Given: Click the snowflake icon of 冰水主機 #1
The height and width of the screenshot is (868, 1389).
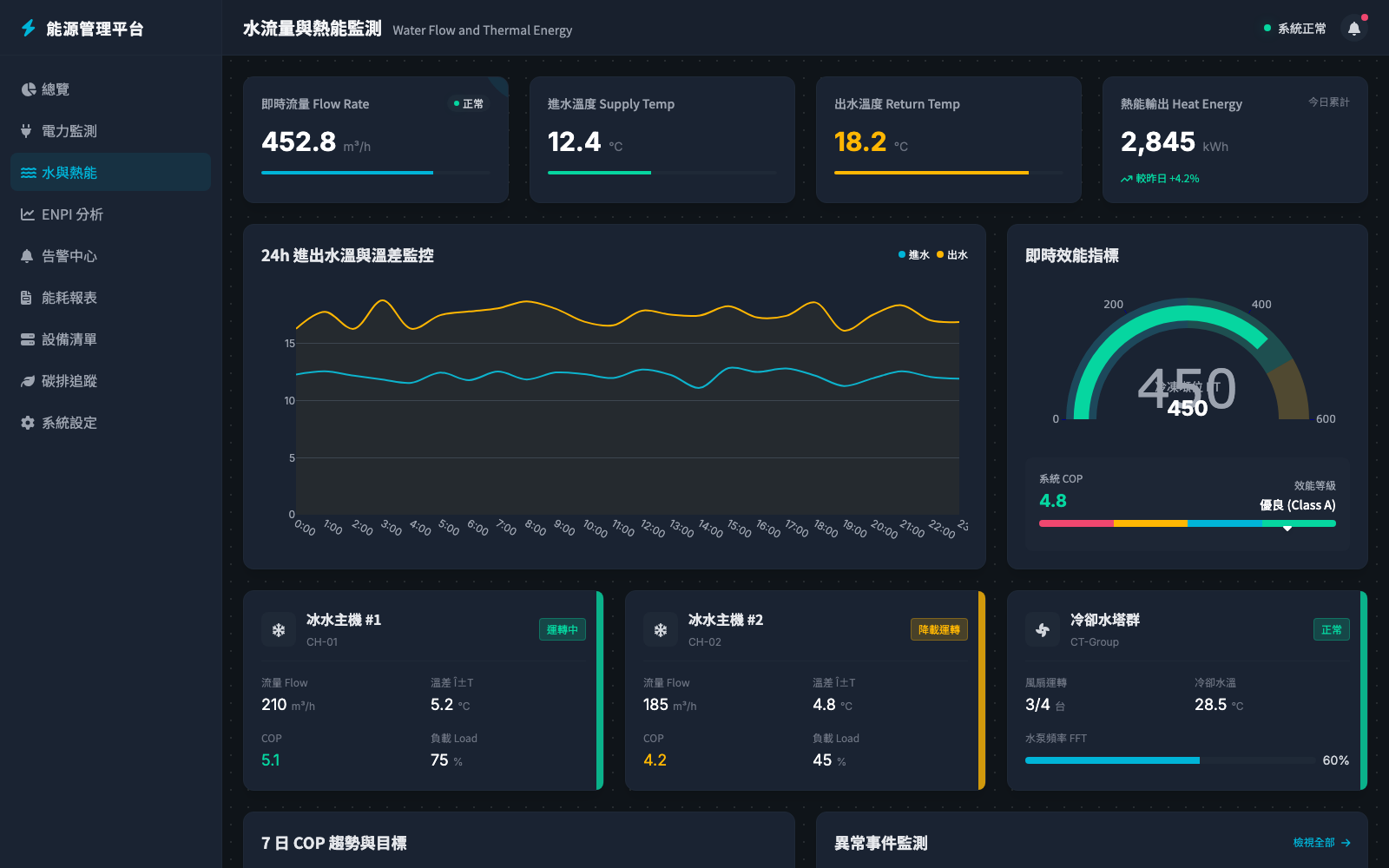Looking at the screenshot, I should (279, 630).
